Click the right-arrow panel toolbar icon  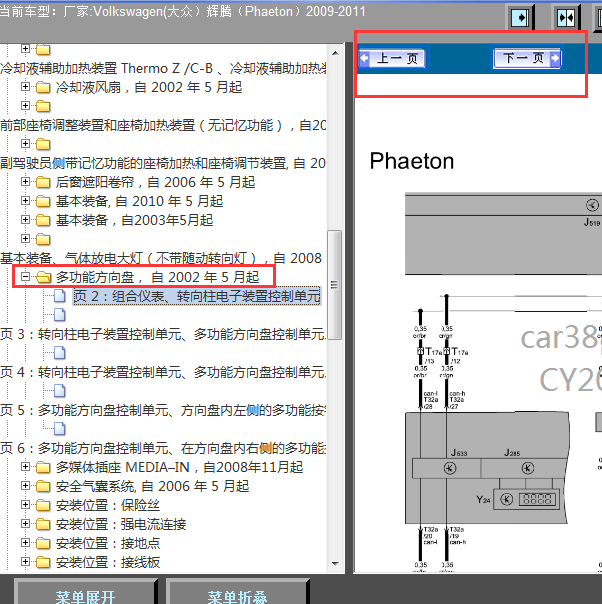click(x=520, y=17)
